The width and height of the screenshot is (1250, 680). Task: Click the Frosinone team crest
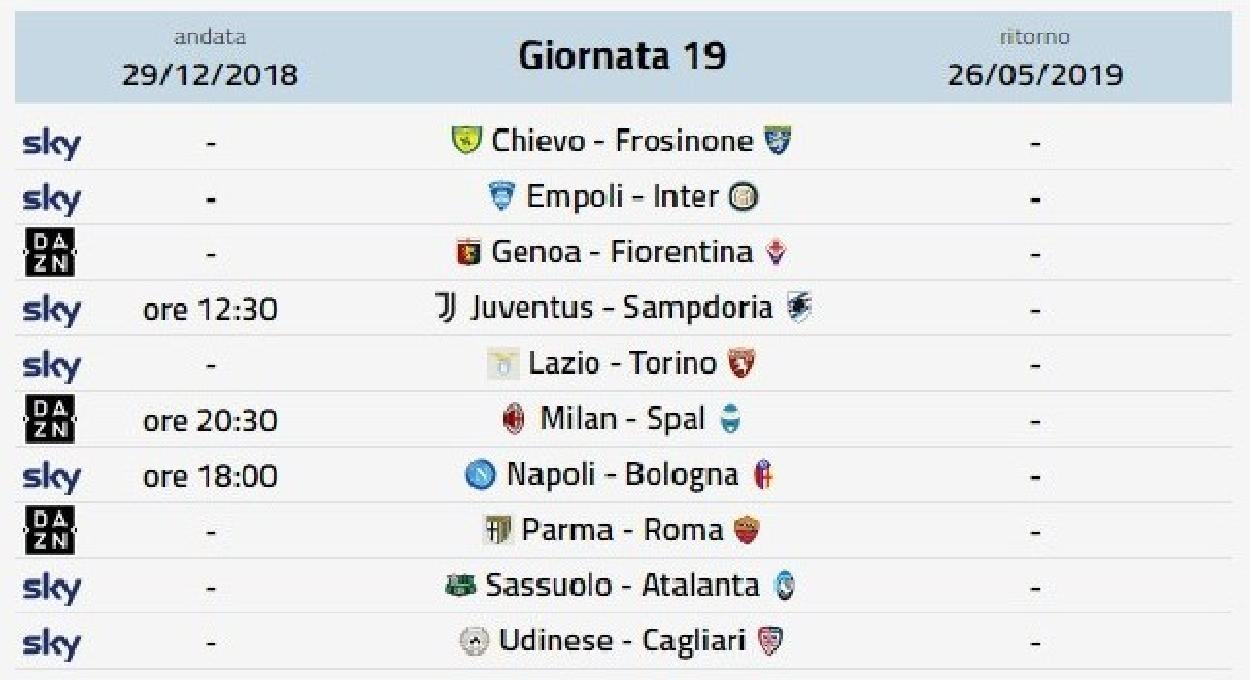click(x=777, y=141)
